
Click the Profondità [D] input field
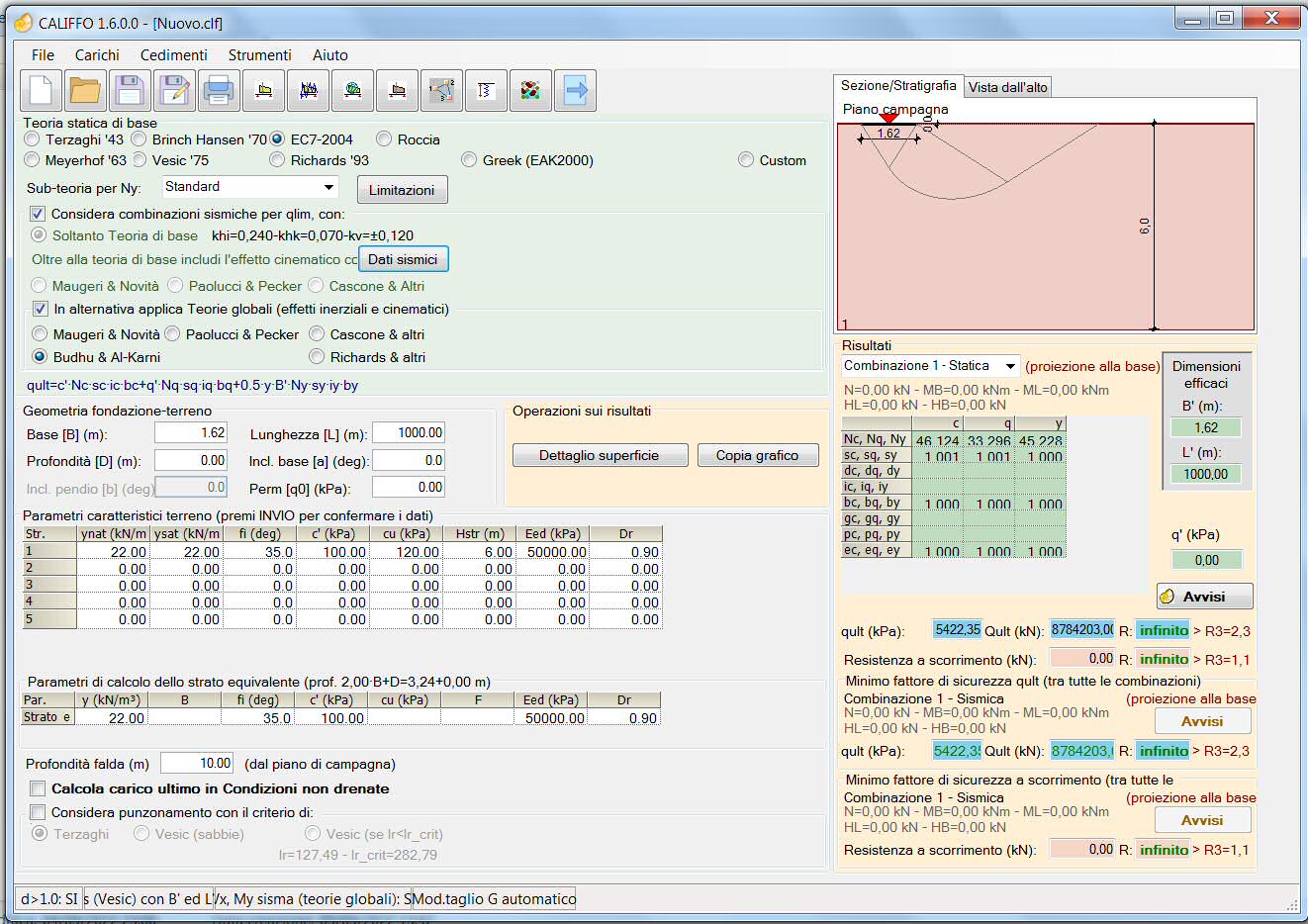point(191,460)
